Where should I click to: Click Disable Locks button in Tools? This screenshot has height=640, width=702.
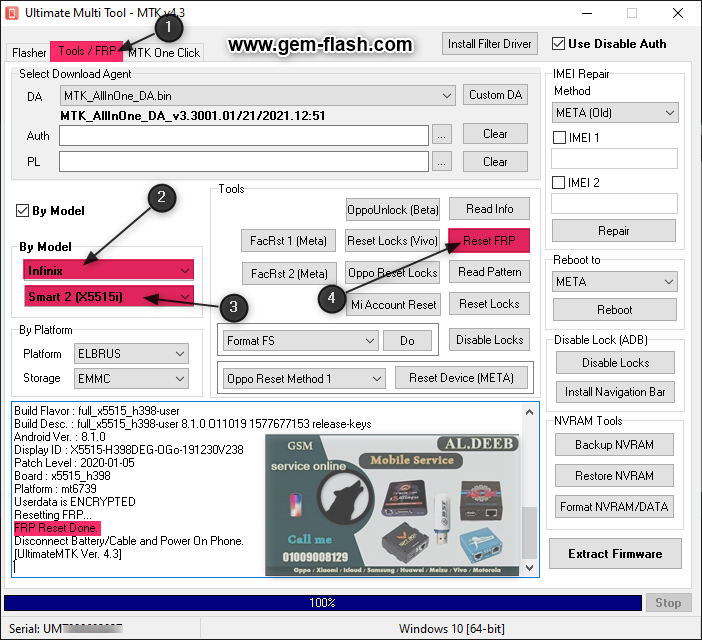click(x=489, y=340)
